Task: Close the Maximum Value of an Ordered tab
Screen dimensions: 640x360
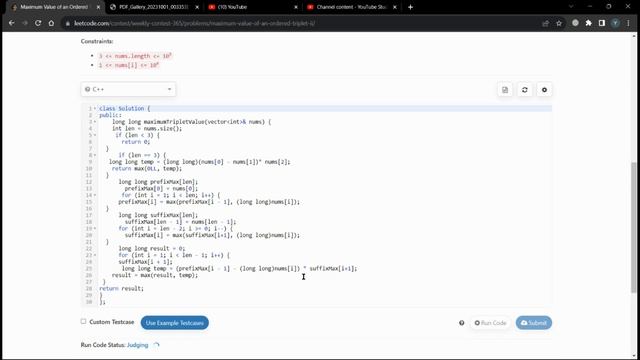Action: [98, 7]
